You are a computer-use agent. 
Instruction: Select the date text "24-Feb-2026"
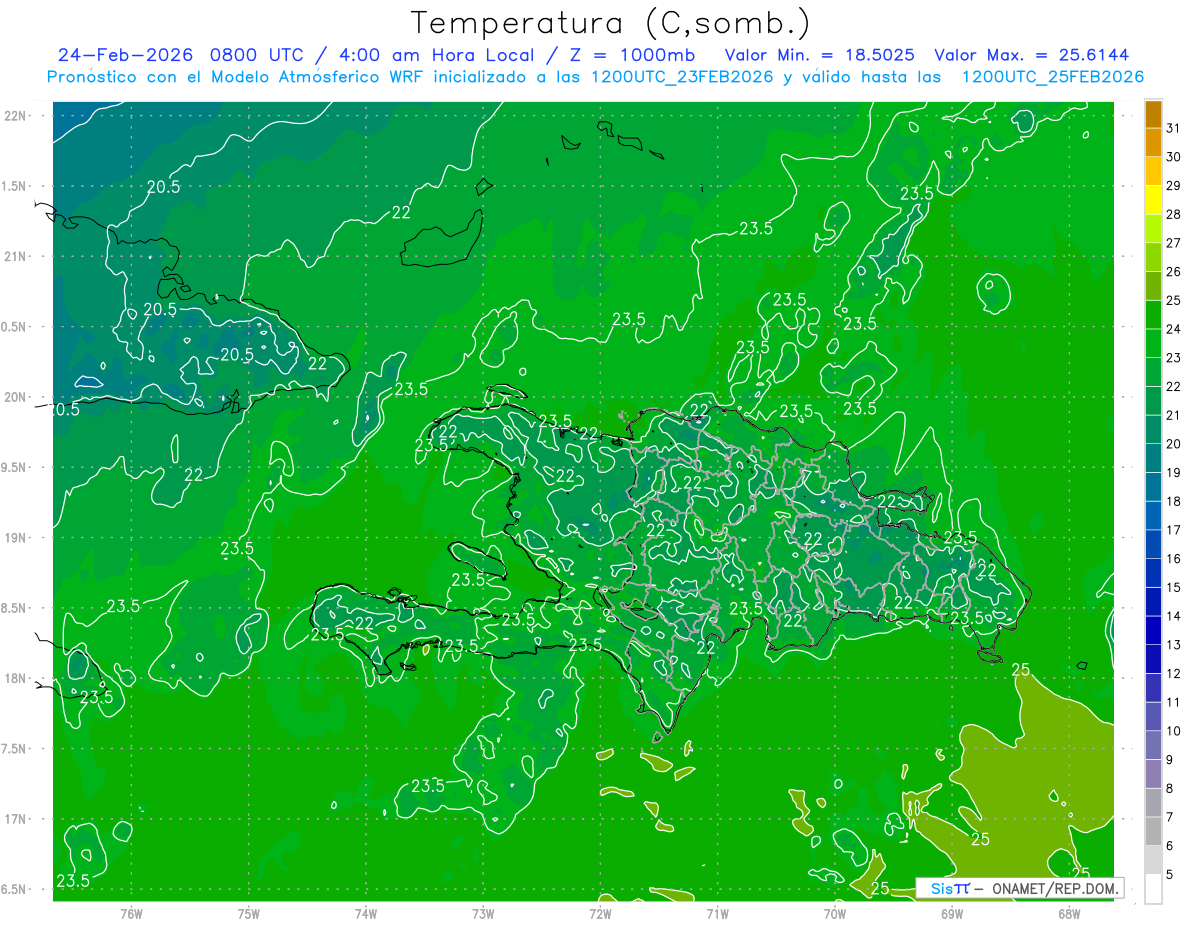(127, 54)
